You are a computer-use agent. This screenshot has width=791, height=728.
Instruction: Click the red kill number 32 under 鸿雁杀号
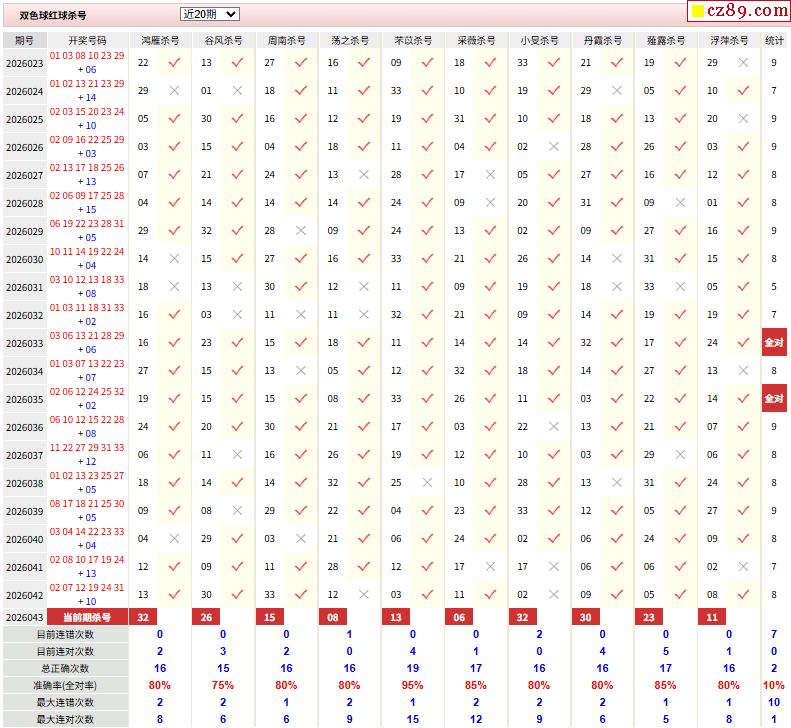pos(143,618)
